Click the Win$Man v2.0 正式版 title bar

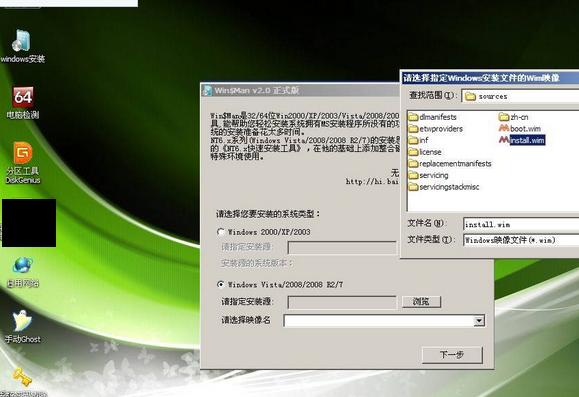click(300, 90)
